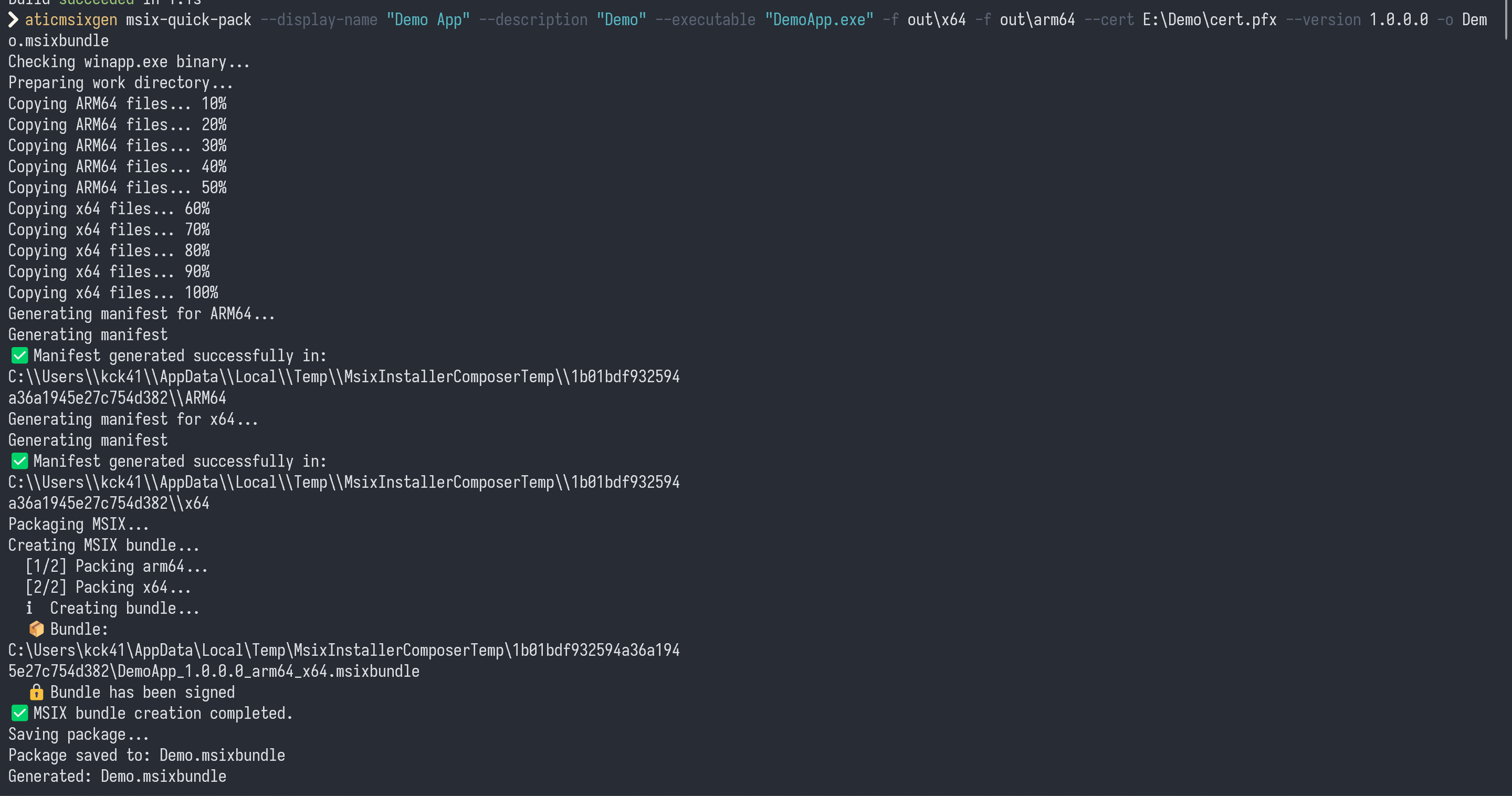The image size is (1512, 796).
Task: Click the temp path ending in \\ARM64
Action: click(x=344, y=387)
